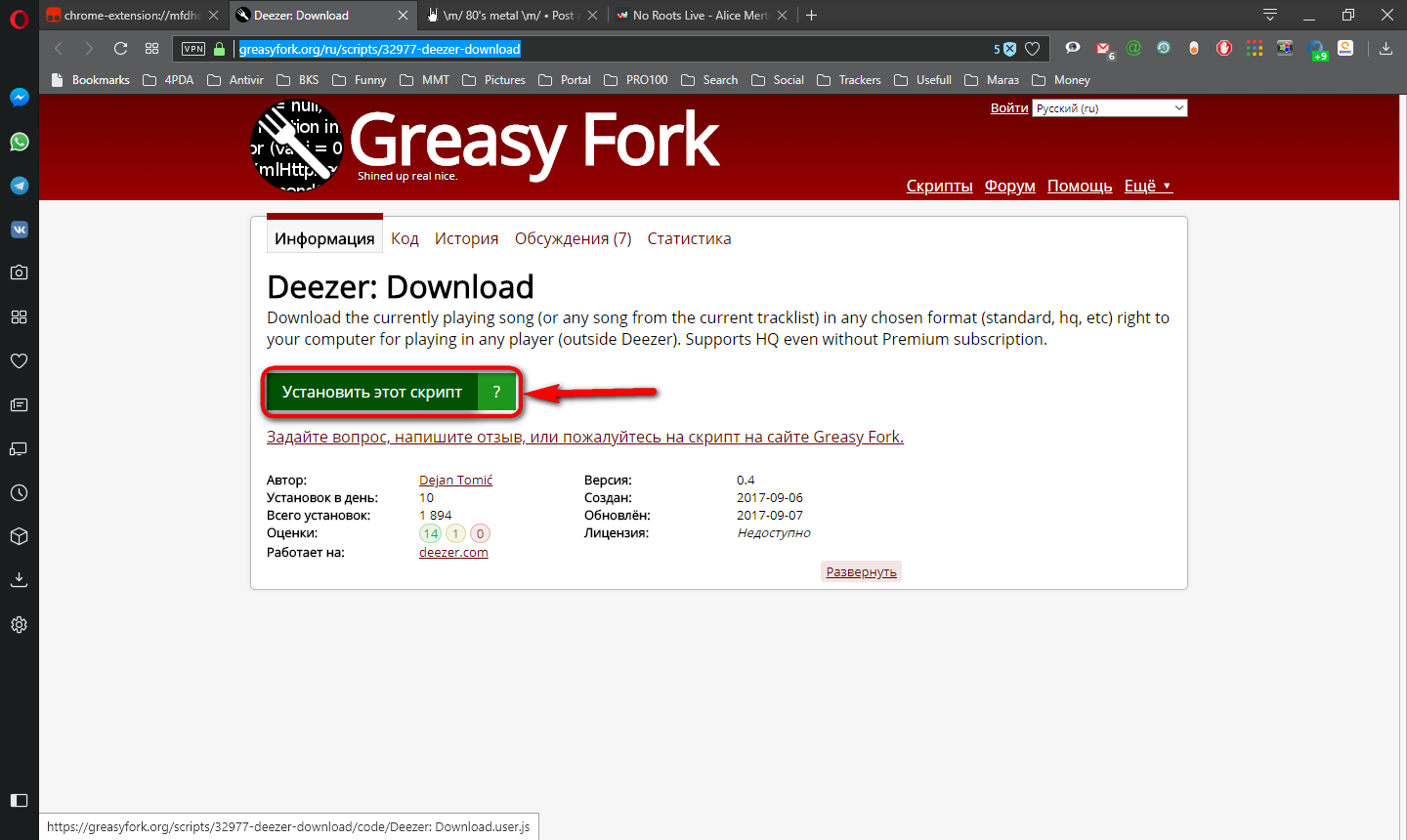
Task: Open browser downloads arrow in toolbar
Action: [x=1386, y=49]
